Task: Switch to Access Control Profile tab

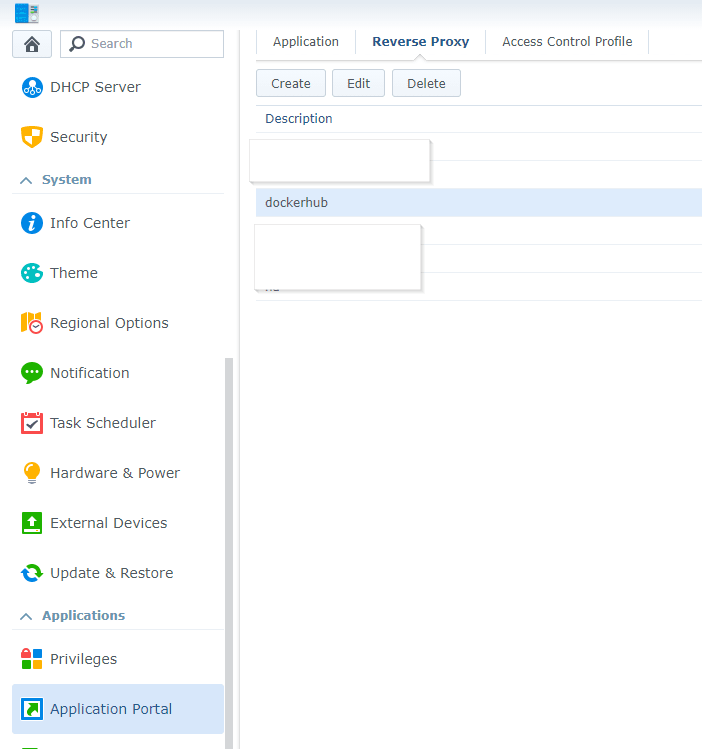Action: click(x=567, y=42)
